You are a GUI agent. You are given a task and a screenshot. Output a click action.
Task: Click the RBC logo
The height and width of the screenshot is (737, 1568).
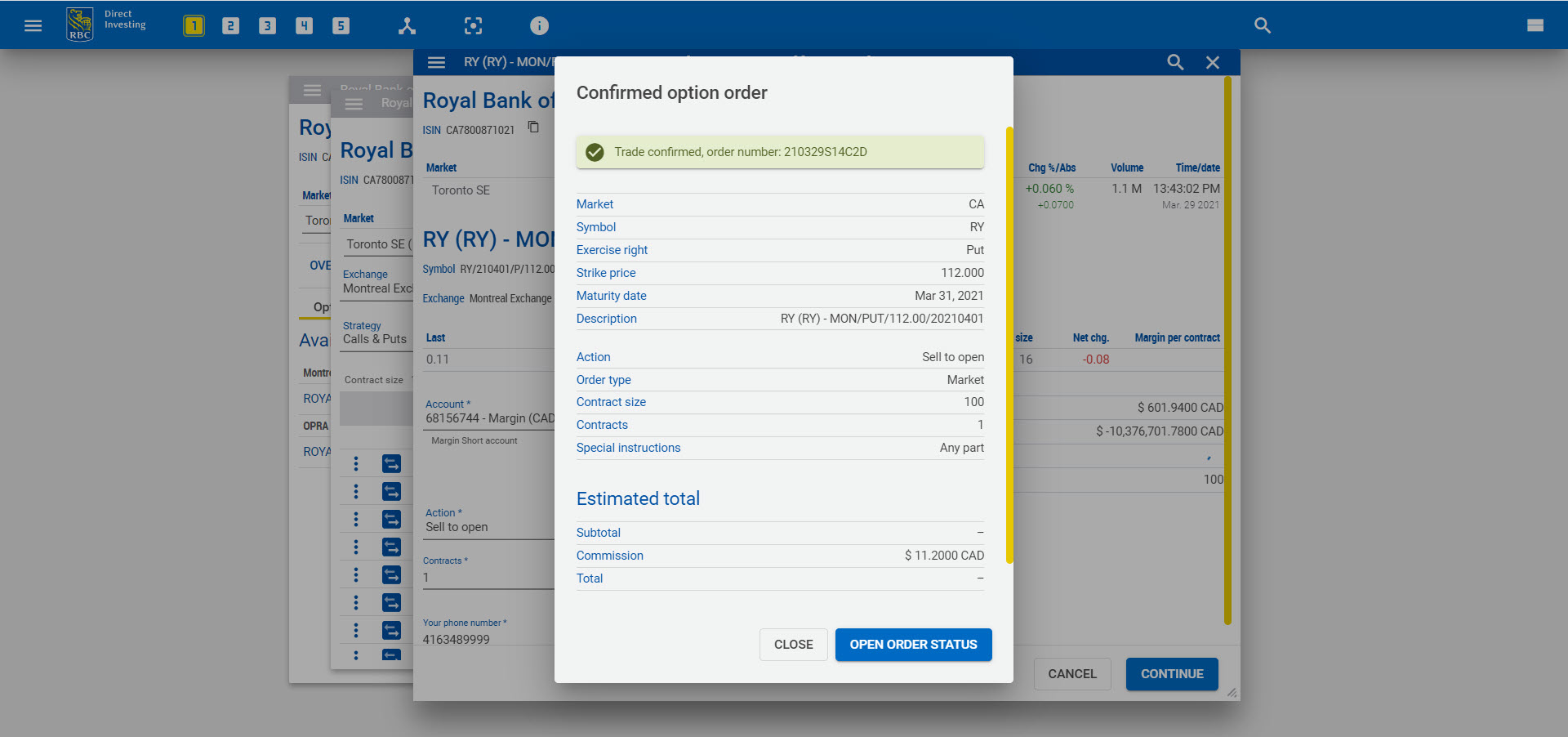(x=79, y=23)
